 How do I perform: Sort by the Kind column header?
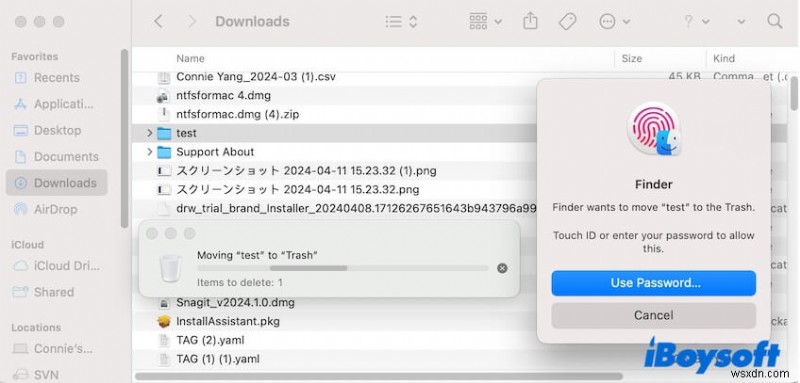tap(724, 59)
